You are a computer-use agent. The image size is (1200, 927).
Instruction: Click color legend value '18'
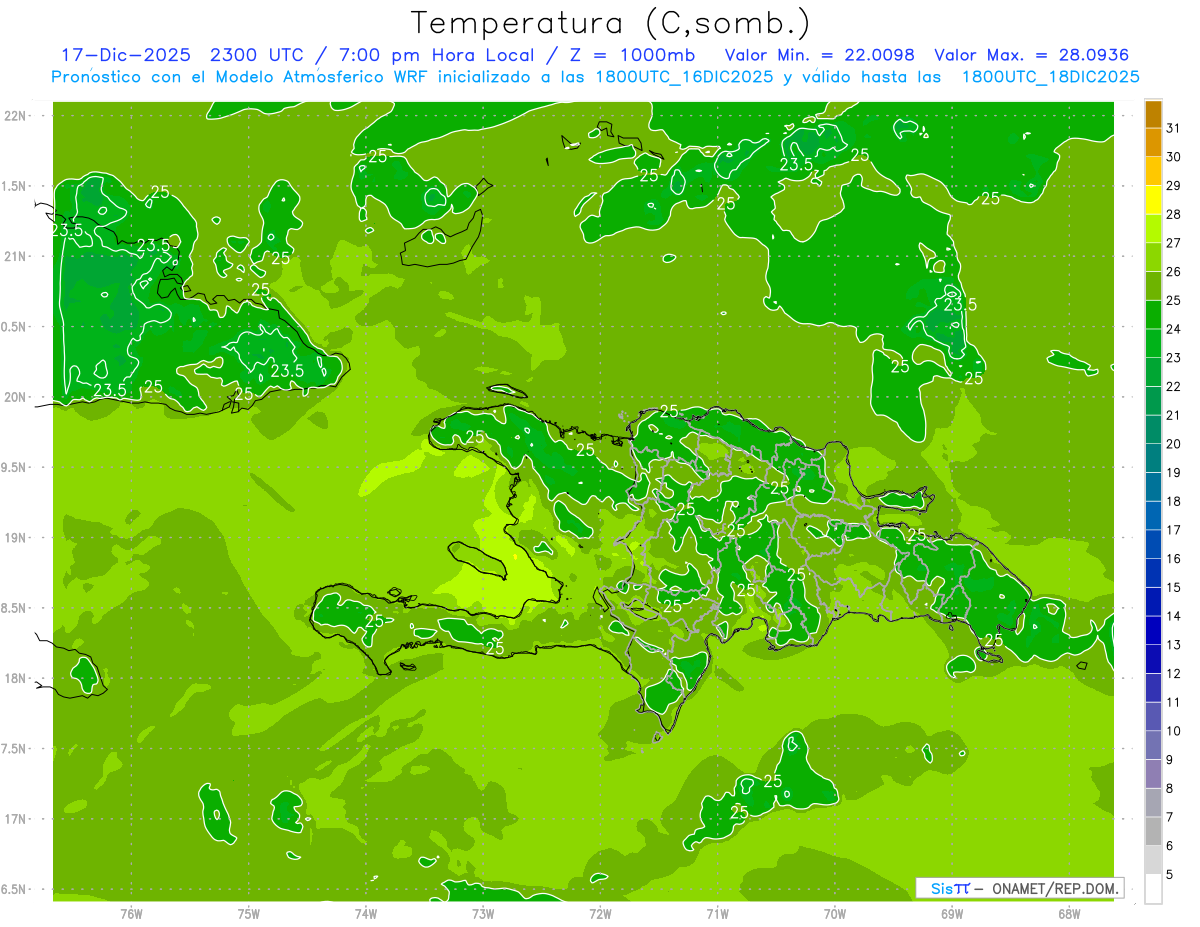[1174, 501]
